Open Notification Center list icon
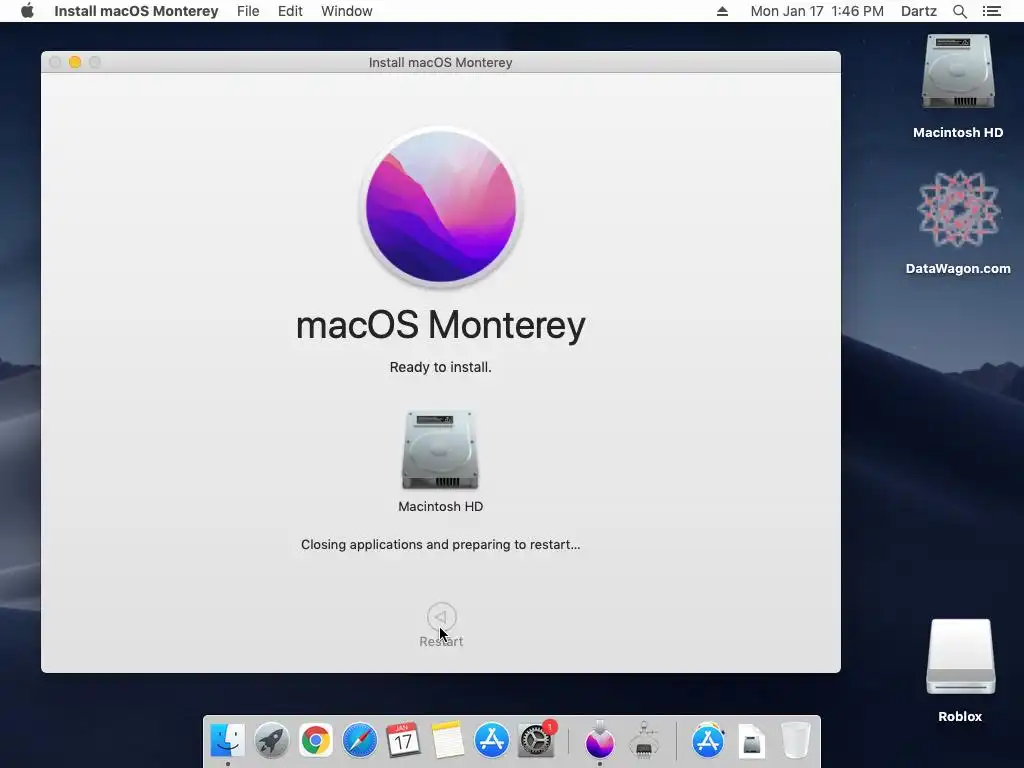 [992, 11]
